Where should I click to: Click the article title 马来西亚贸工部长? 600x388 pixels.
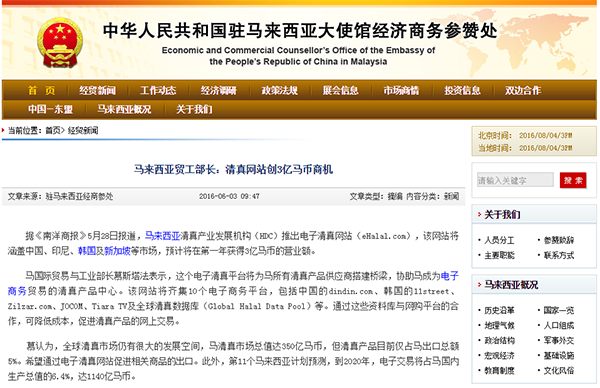[x=233, y=169]
